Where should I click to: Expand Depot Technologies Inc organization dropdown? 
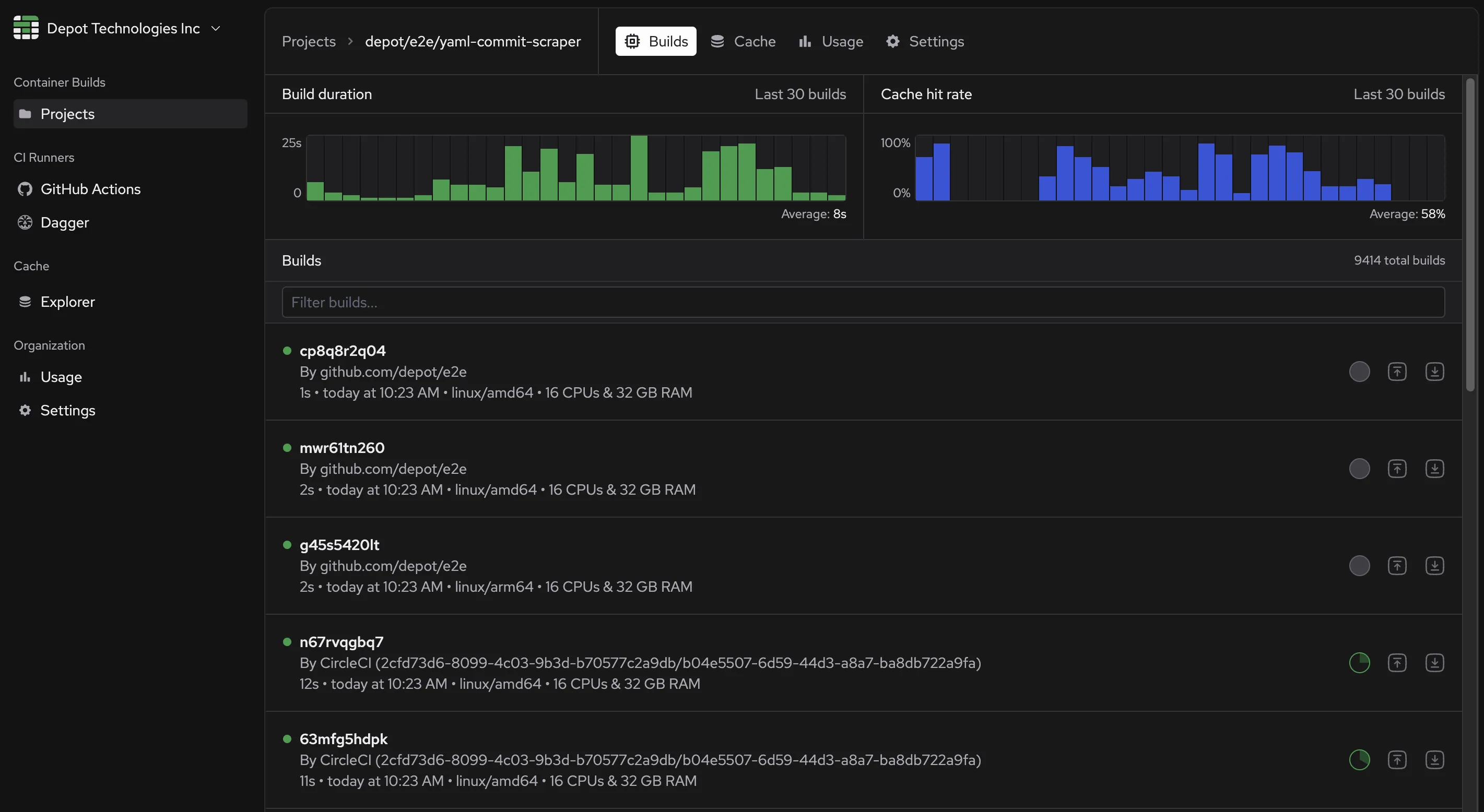click(216, 28)
